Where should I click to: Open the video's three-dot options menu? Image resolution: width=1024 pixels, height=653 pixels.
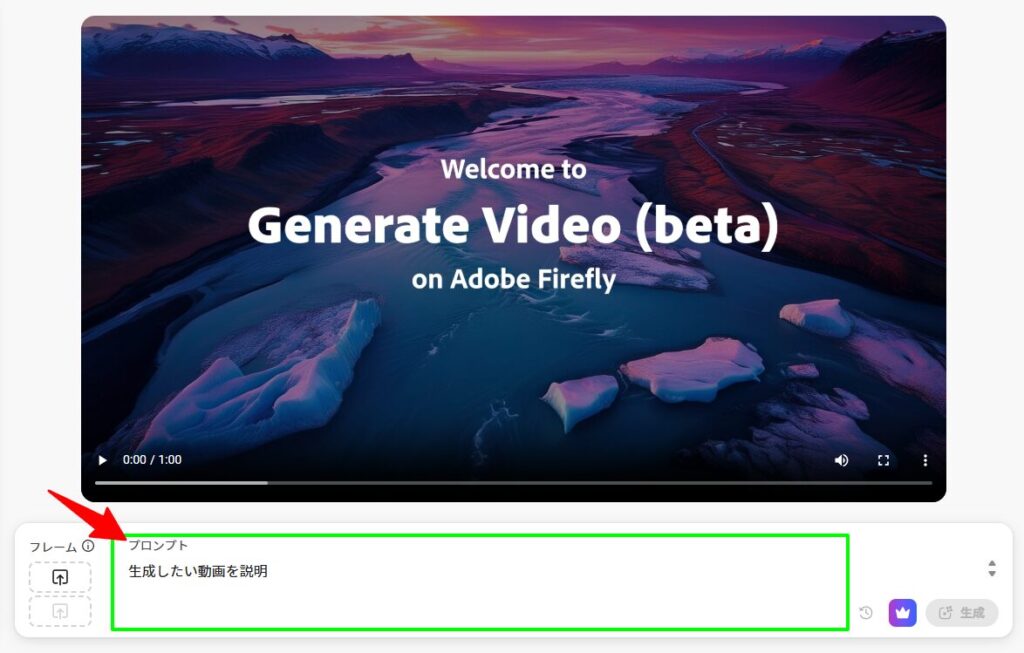(x=925, y=460)
